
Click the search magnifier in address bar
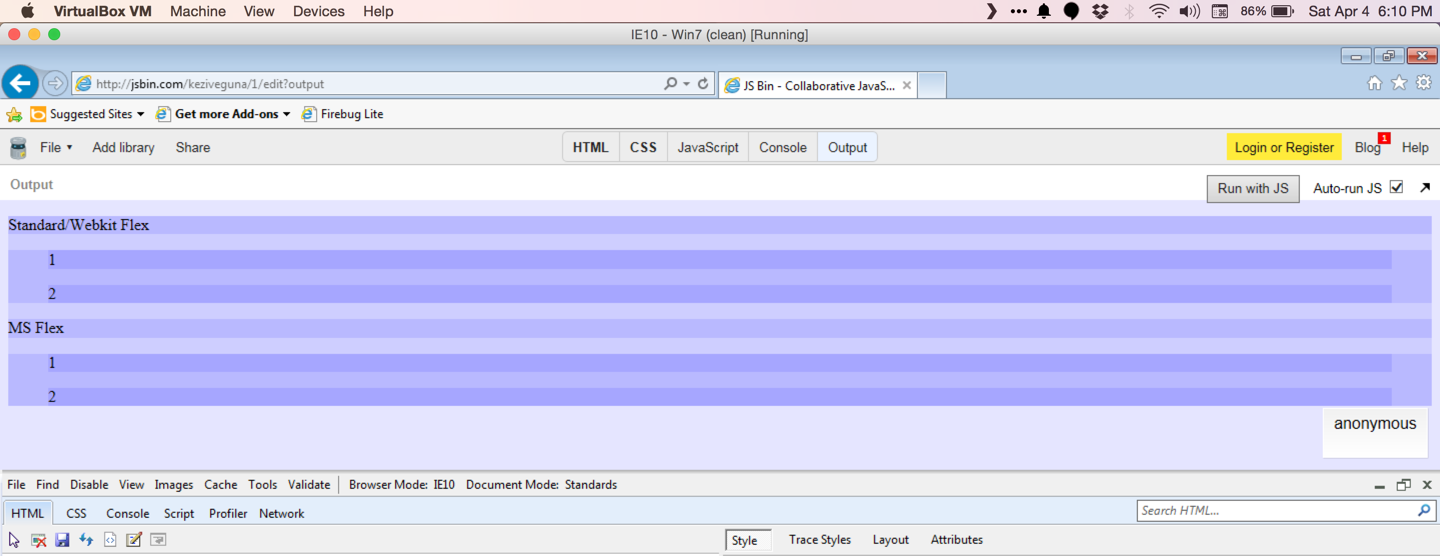(x=670, y=84)
